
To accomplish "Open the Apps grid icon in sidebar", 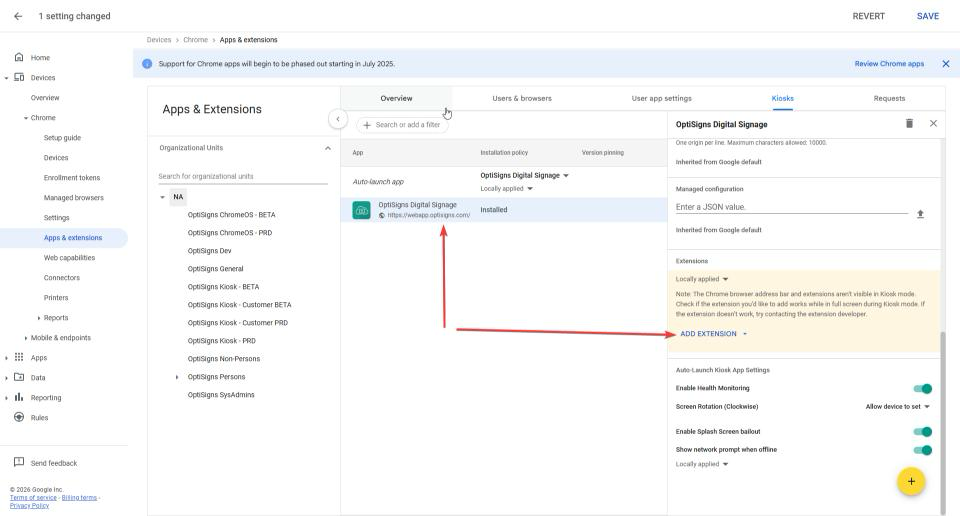I will pos(19,357).
